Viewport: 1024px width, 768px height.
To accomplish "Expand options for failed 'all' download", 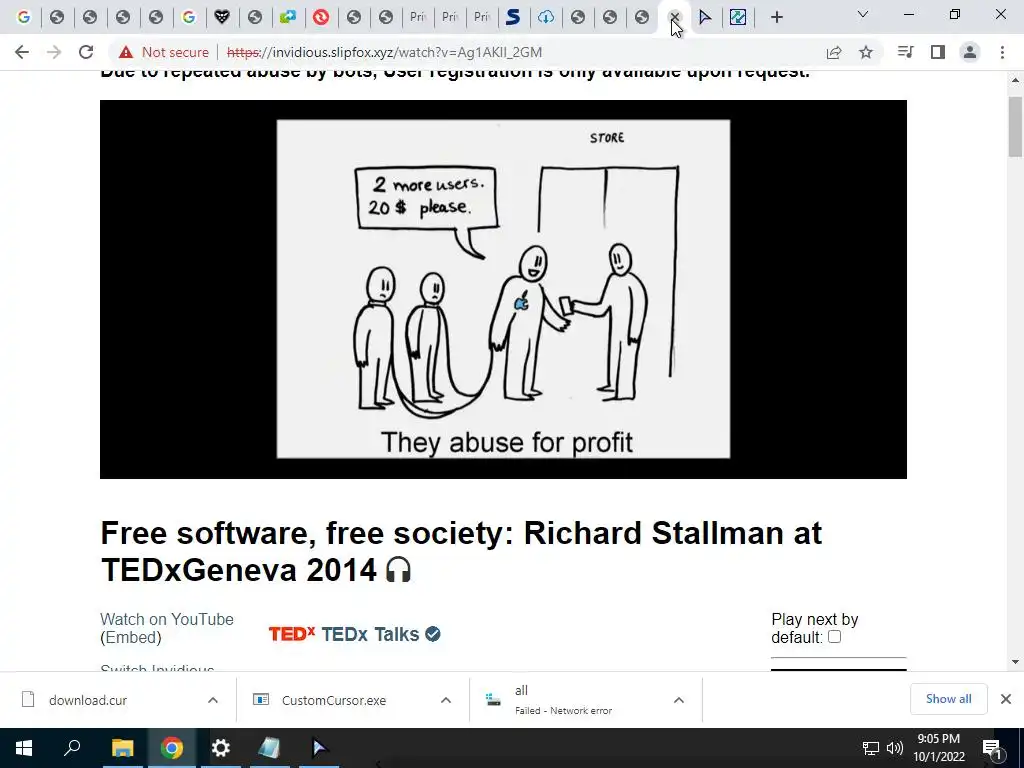I will (679, 700).
